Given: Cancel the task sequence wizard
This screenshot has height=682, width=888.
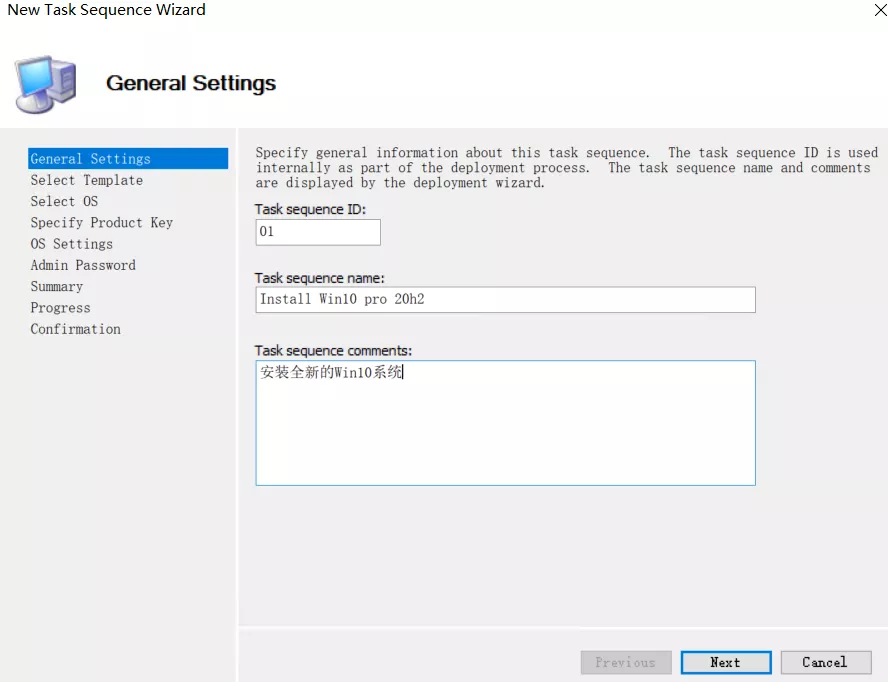Looking at the screenshot, I should (x=824, y=662).
